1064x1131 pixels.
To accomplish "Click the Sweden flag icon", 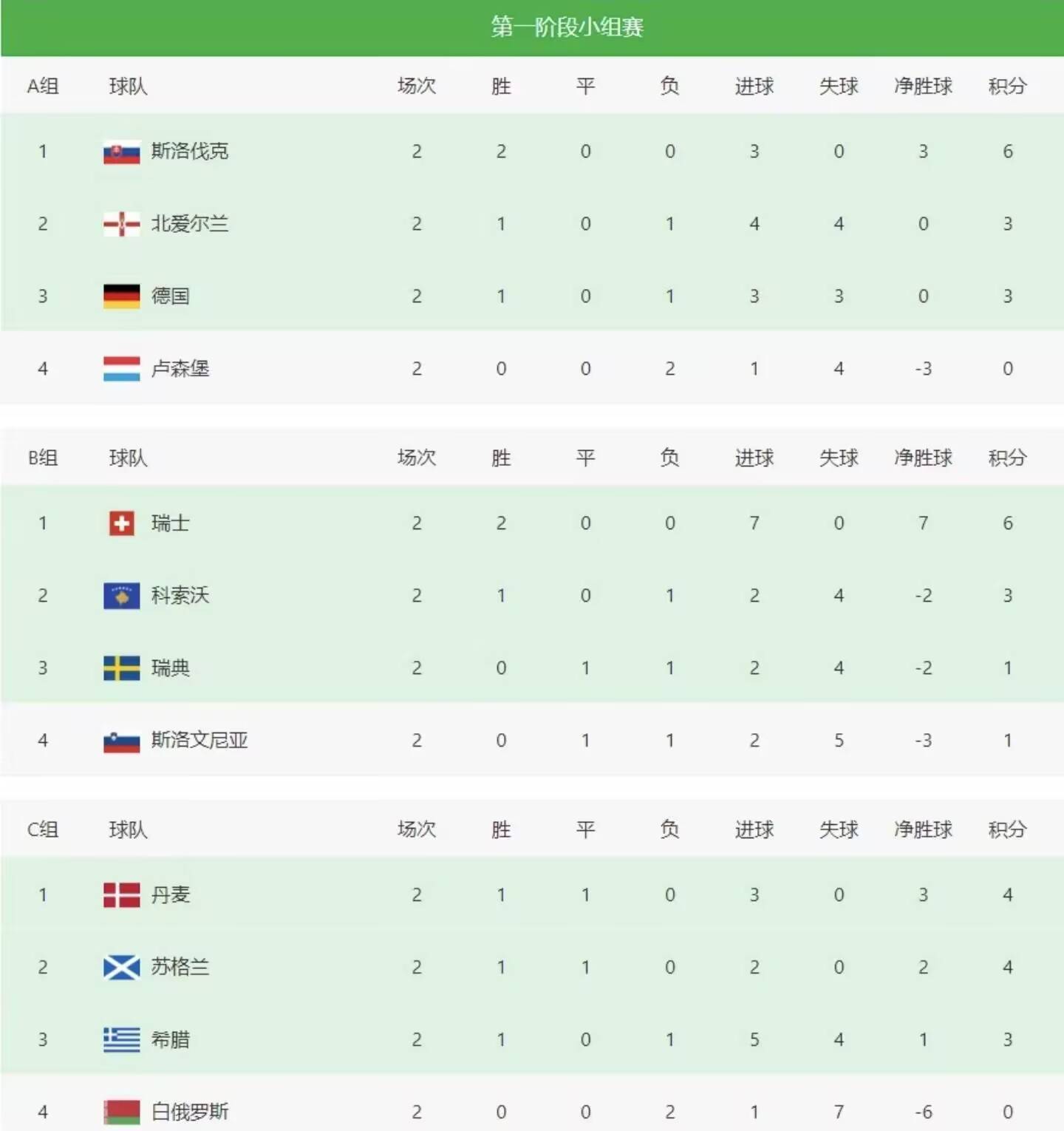I will point(121,668).
